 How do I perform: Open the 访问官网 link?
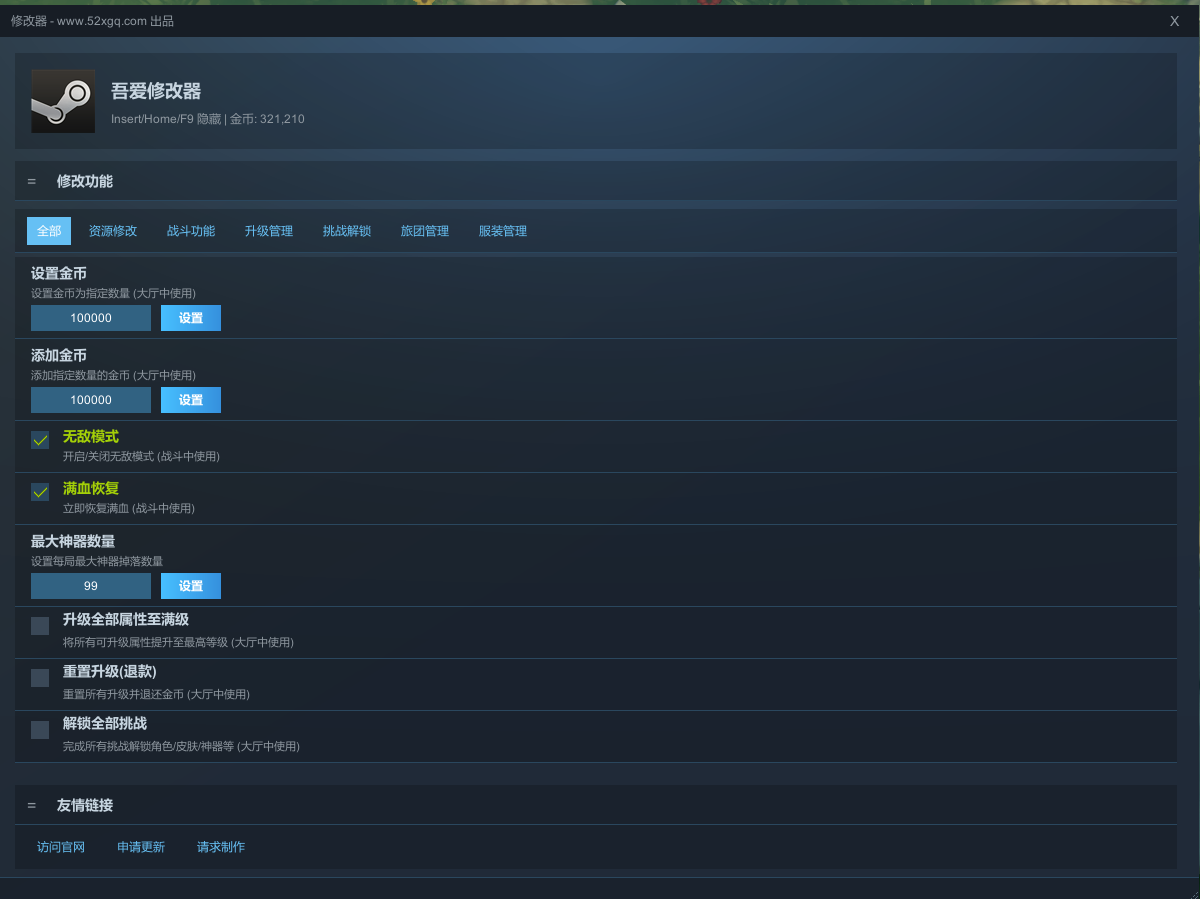(61, 847)
